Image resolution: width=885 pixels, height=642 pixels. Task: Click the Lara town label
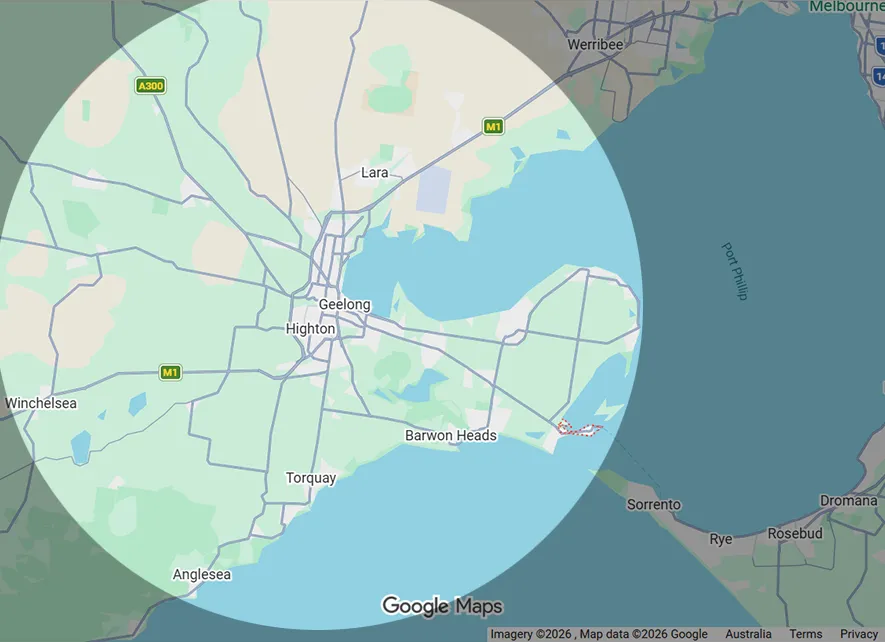375,173
